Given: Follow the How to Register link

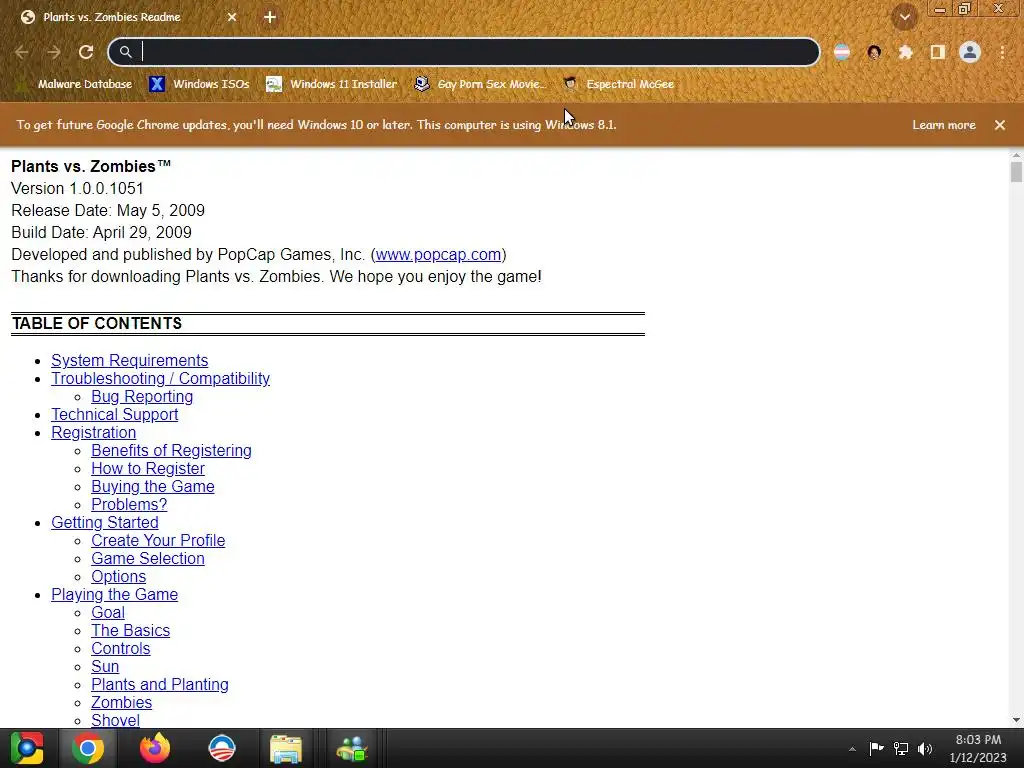Looking at the screenshot, I should [x=148, y=468].
